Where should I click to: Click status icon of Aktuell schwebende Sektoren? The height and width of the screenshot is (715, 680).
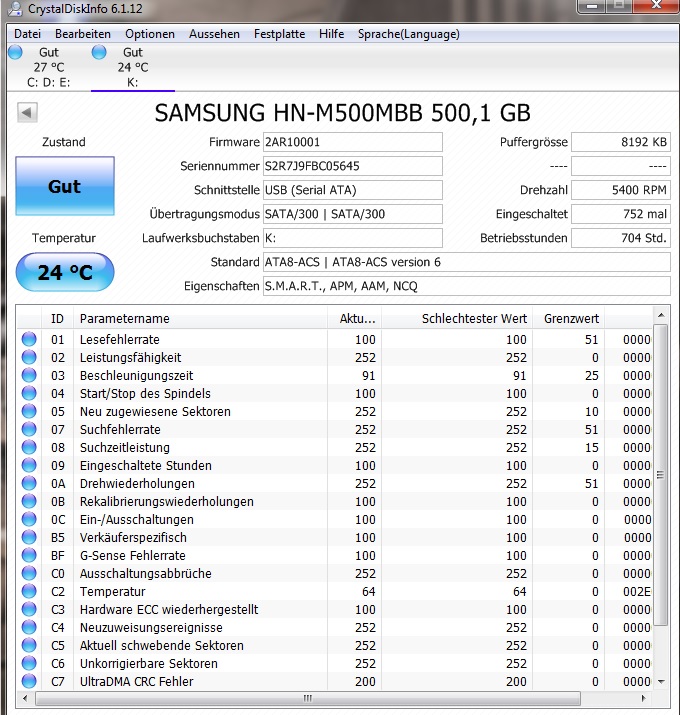[29, 645]
